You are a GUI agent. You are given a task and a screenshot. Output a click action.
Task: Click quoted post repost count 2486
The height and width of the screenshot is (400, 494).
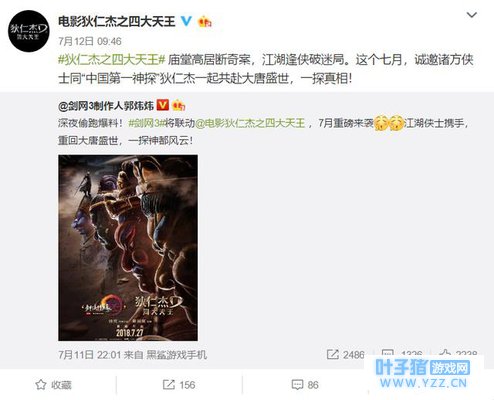346,355
